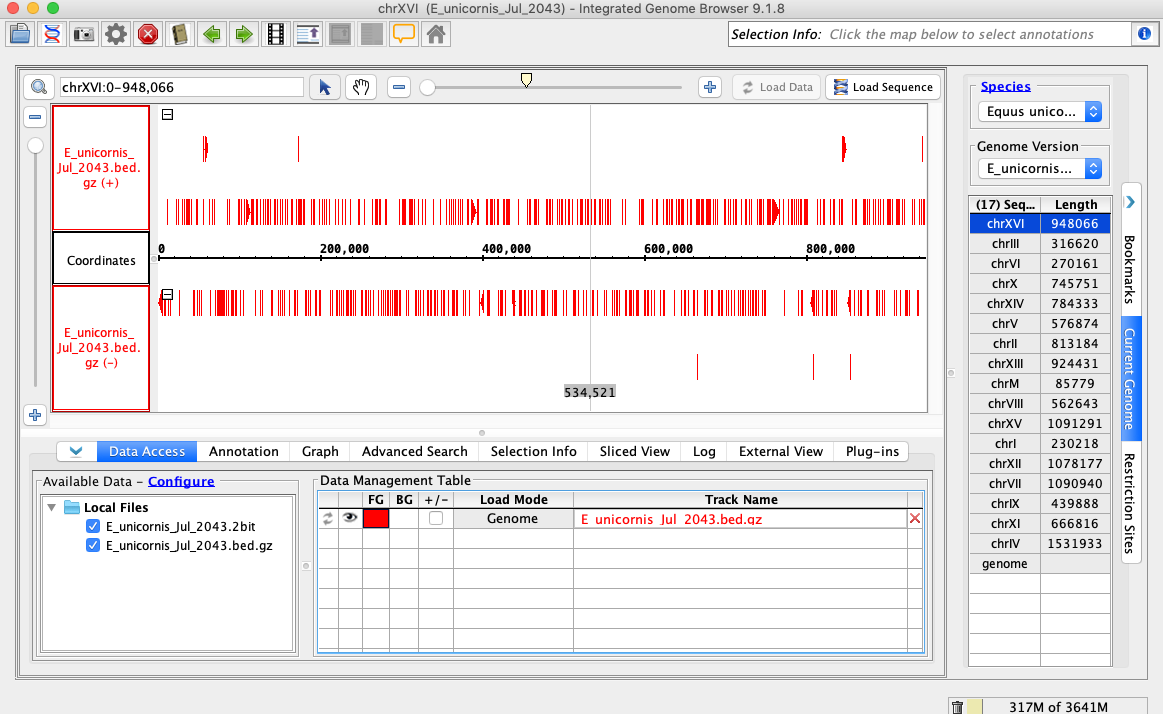
Task: Go forward with green right arrow
Action: tap(244, 34)
